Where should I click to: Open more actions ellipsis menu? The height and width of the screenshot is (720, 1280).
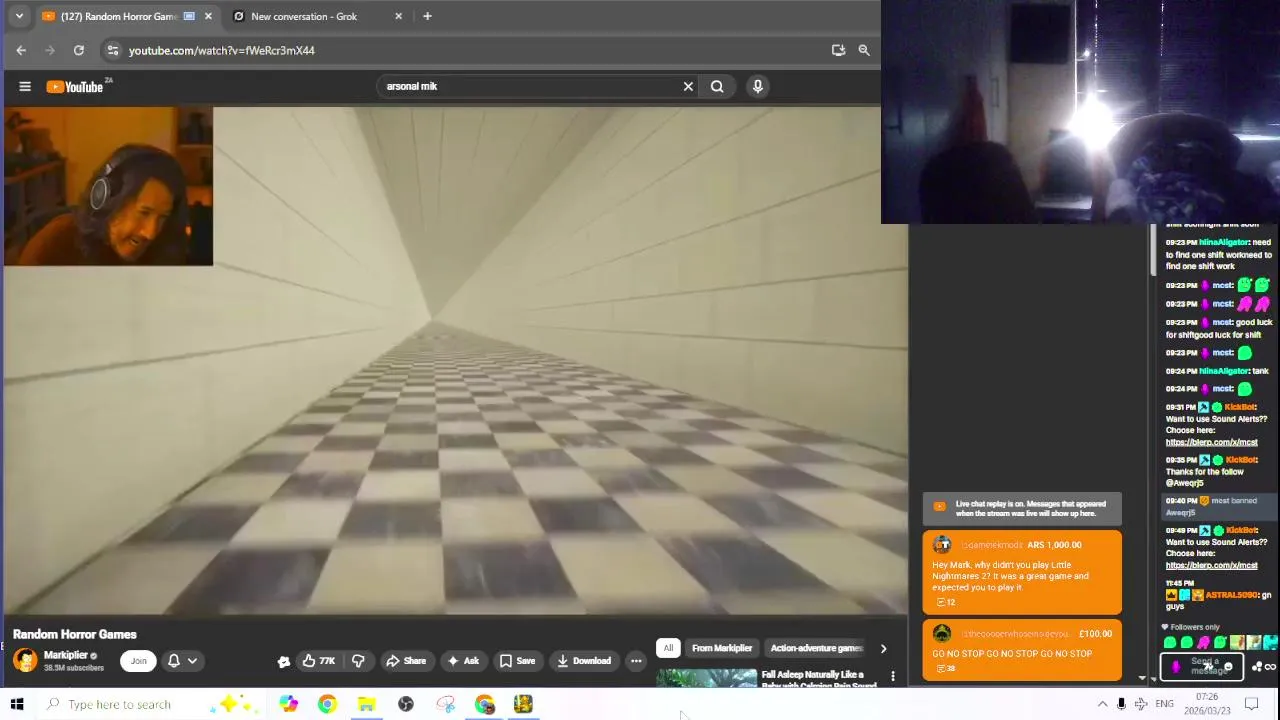click(636, 660)
